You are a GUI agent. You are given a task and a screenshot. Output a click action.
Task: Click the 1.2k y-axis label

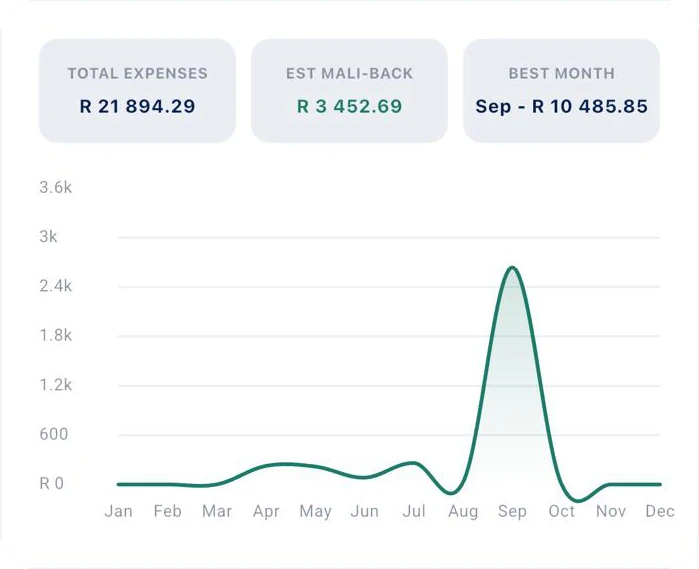(x=55, y=385)
